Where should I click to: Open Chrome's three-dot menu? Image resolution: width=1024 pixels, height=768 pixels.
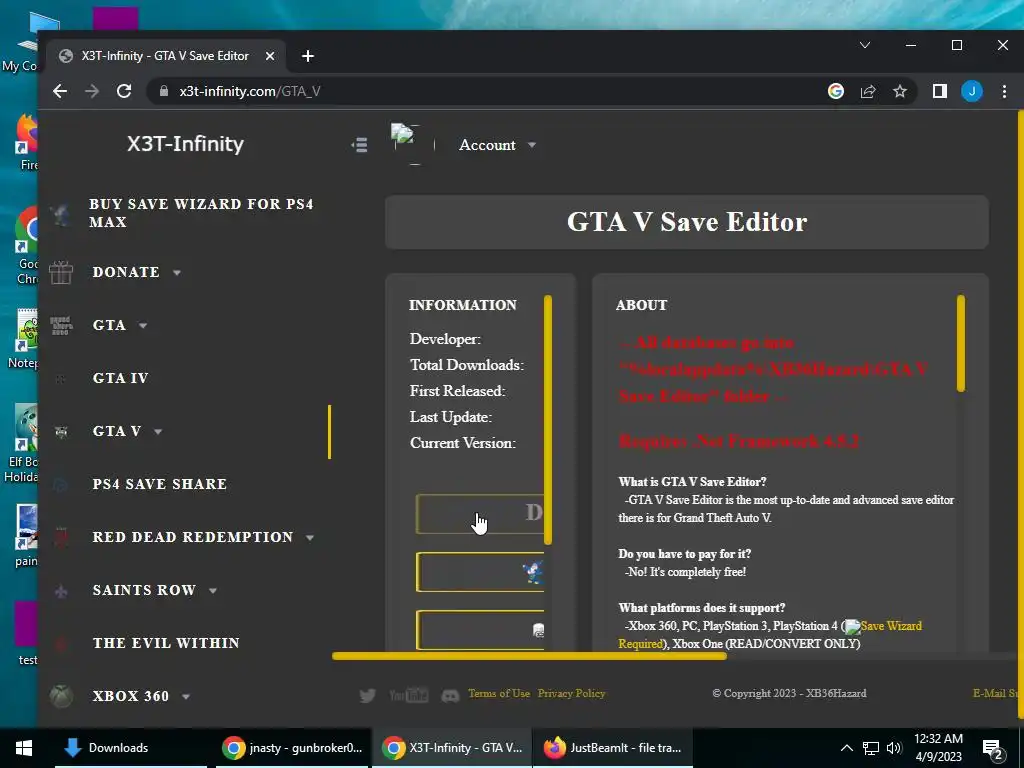[1004, 91]
